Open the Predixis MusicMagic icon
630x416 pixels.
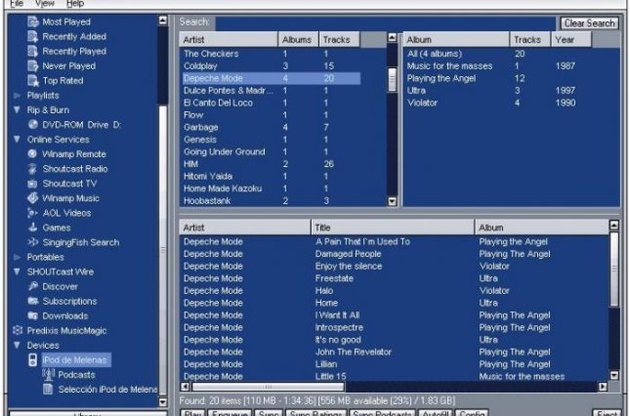point(17,330)
